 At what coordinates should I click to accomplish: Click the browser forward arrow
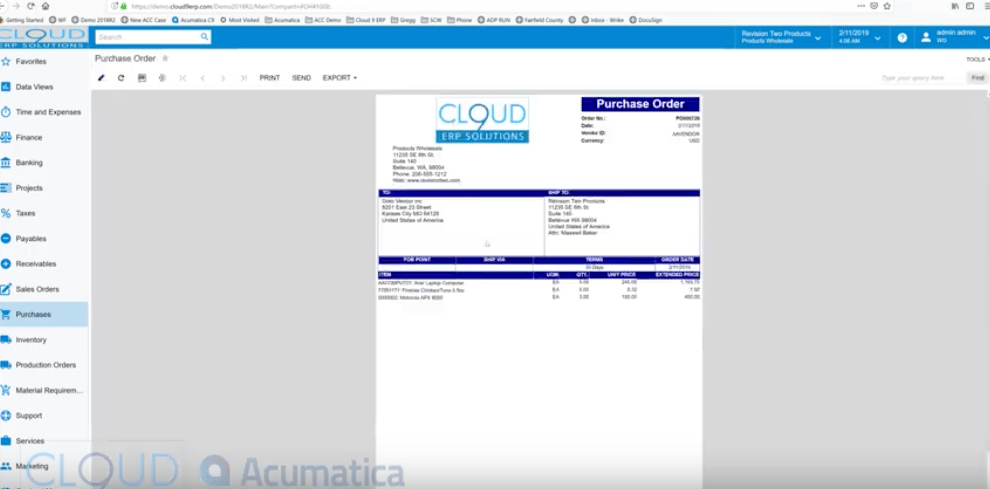coord(16,6)
